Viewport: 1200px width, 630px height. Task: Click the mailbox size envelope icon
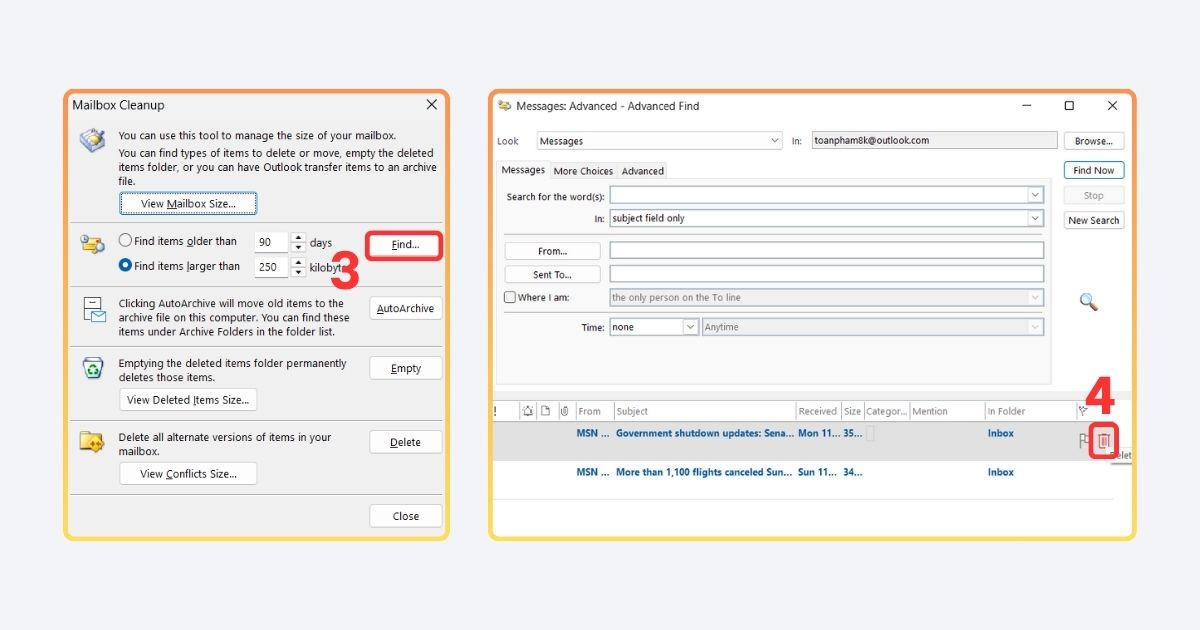91,140
